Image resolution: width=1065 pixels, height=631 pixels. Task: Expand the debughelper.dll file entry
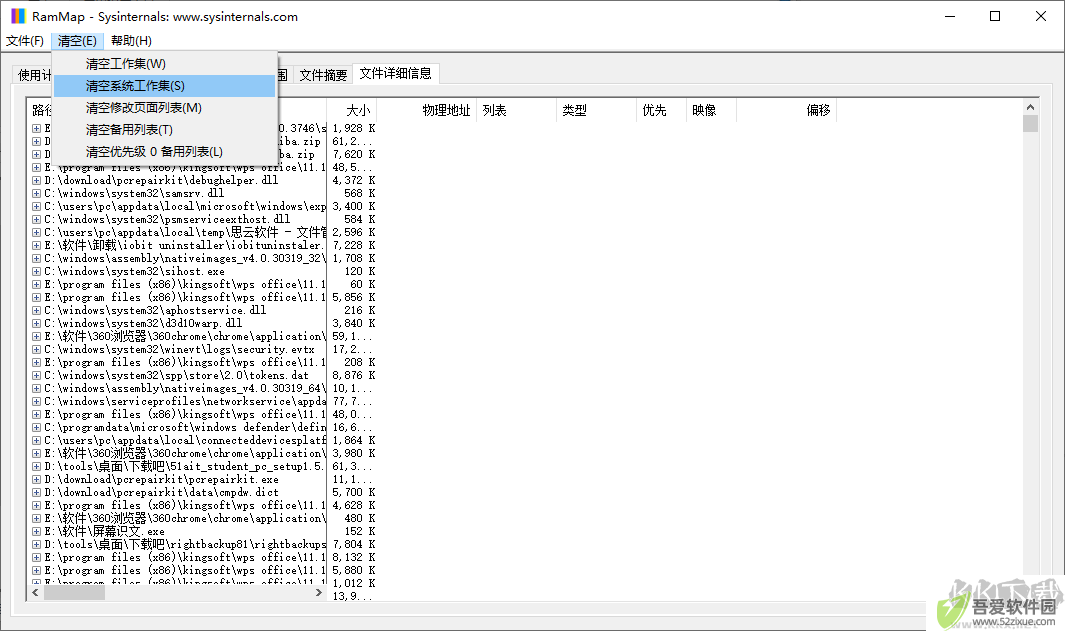pyautogui.click(x=37, y=181)
